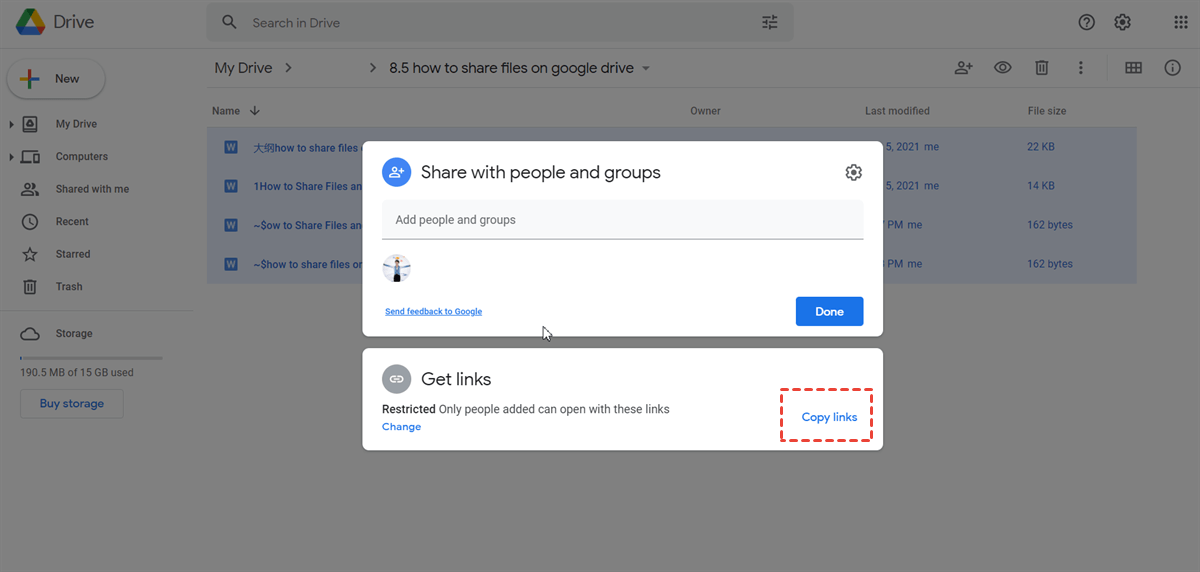The width and height of the screenshot is (1200, 572).
Task: Click the Remove trash icon in toolbar
Action: [x=1042, y=68]
